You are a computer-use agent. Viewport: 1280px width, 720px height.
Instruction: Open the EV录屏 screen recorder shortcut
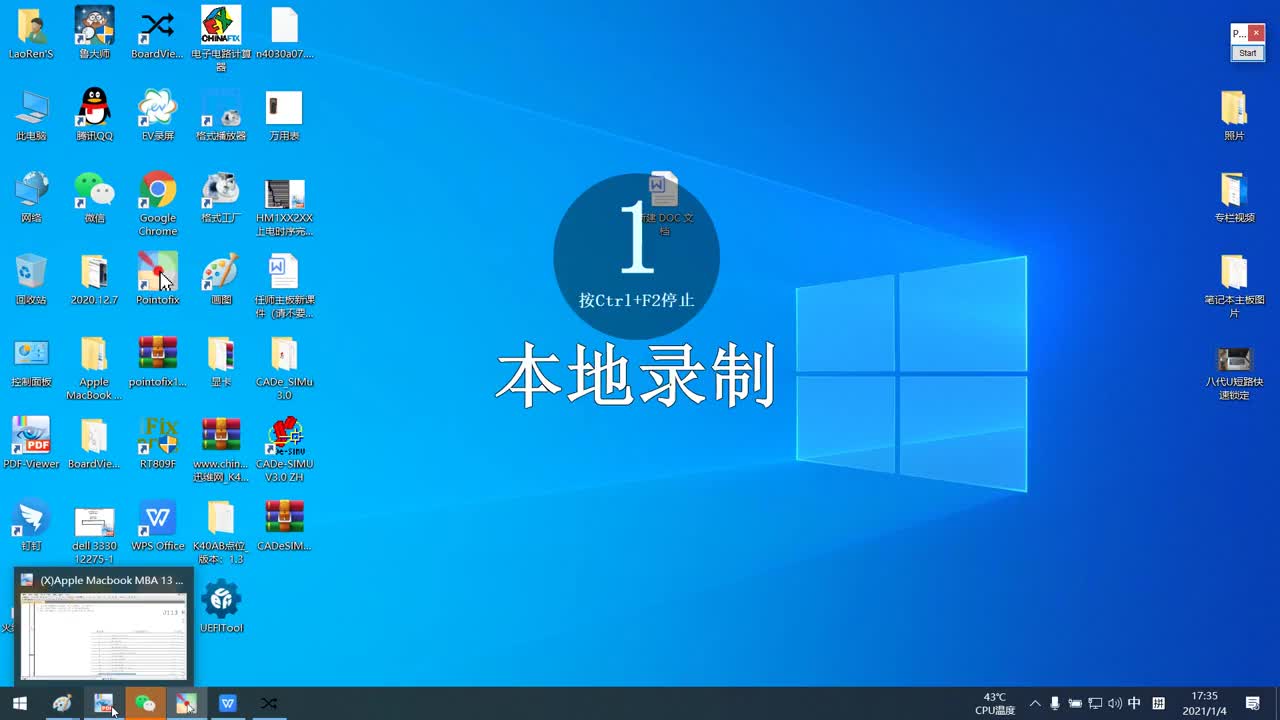pyautogui.click(x=157, y=115)
